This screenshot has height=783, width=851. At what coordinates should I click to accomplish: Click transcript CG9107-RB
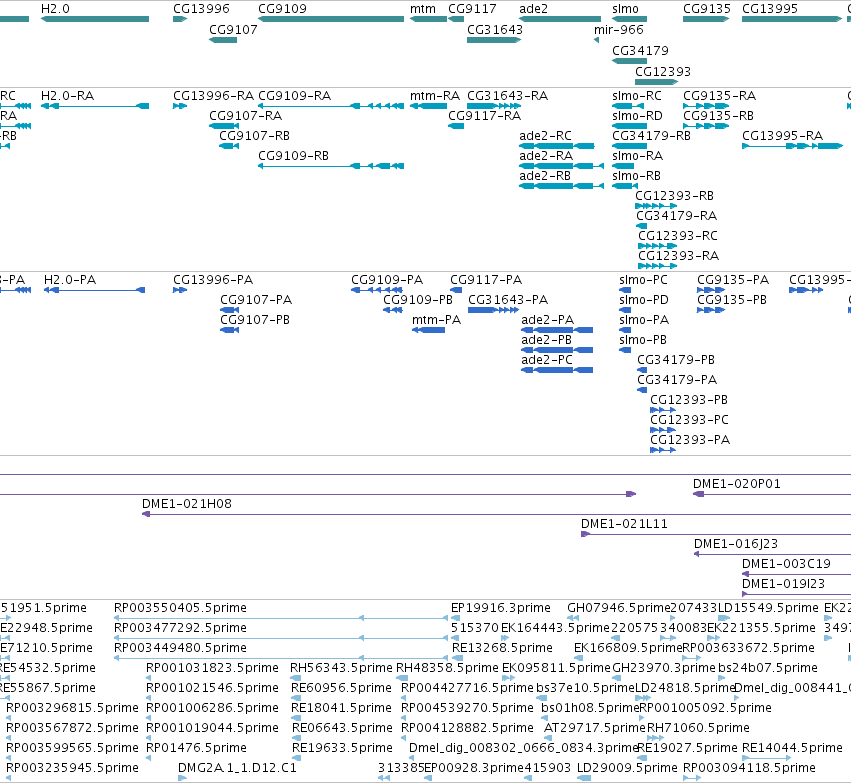tap(229, 146)
